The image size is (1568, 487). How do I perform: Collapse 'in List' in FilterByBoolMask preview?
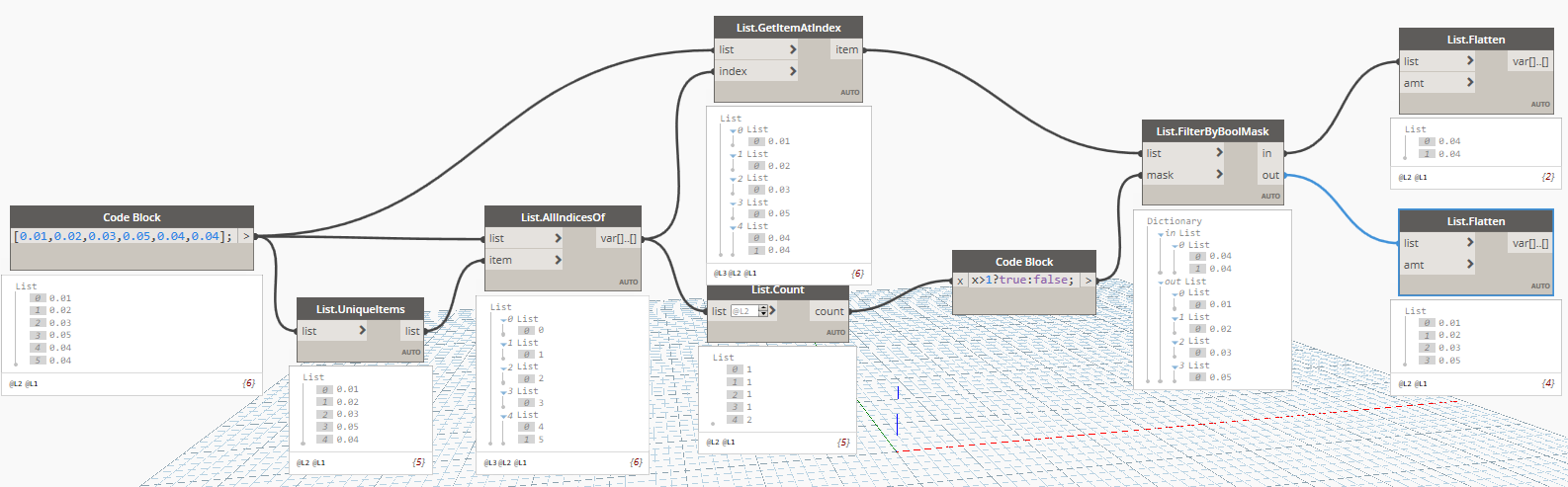(x=1161, y=234)
